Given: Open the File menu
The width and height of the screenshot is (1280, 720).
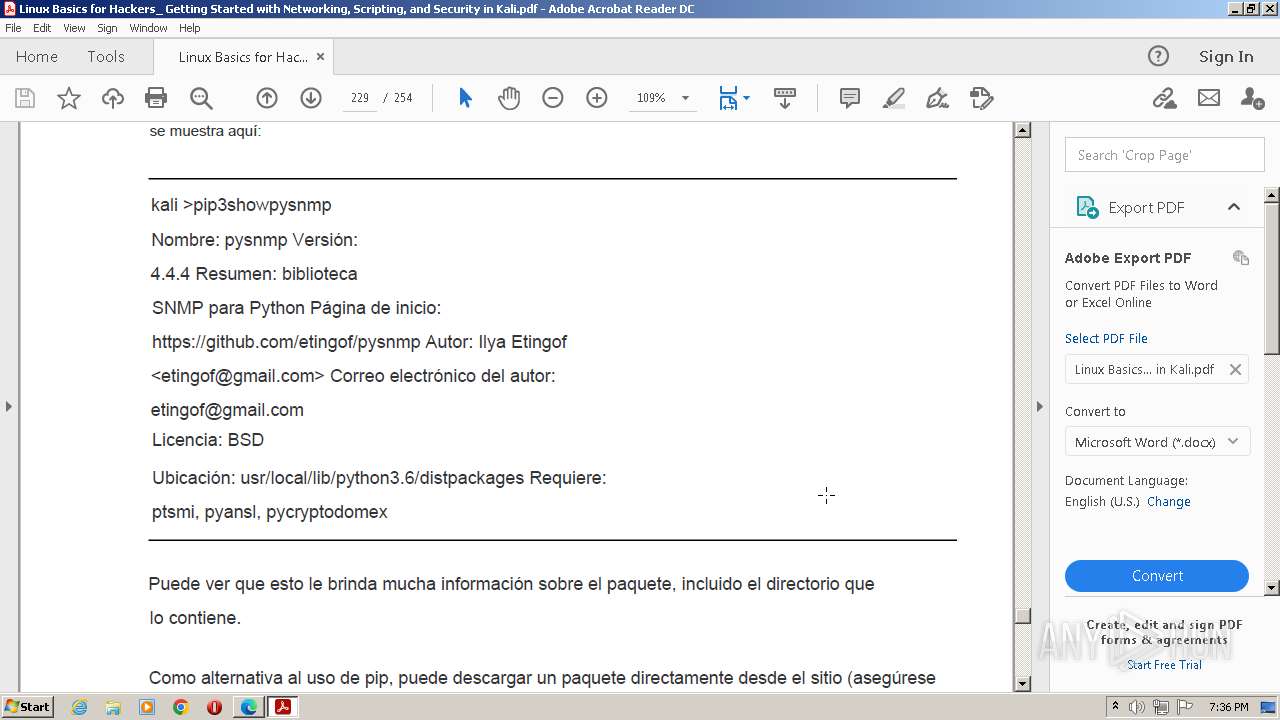Looking at the screenshot, I should point(13,28).
